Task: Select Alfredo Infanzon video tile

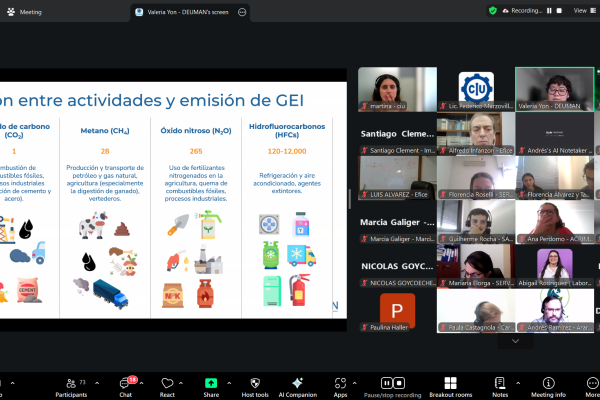Action: point(476,134)
